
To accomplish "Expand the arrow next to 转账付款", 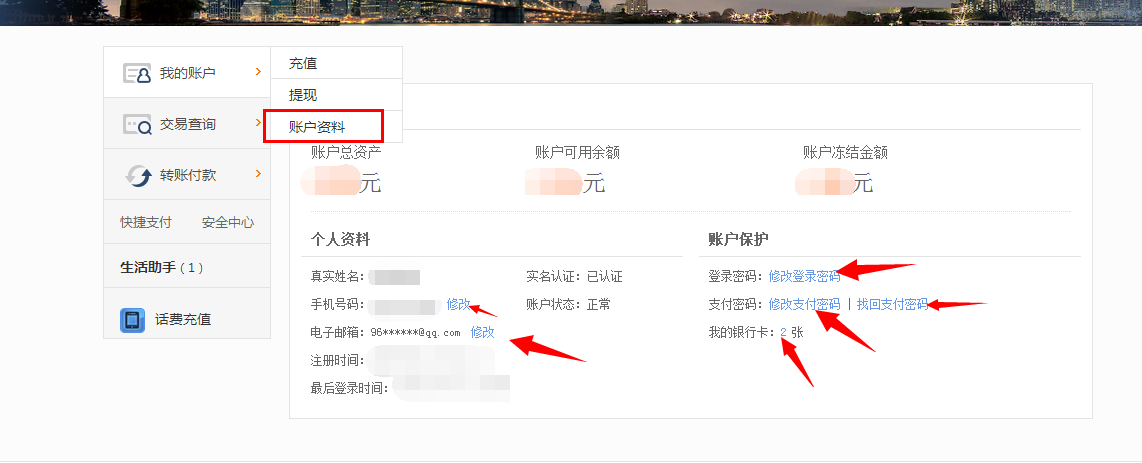I will (258, 174).
